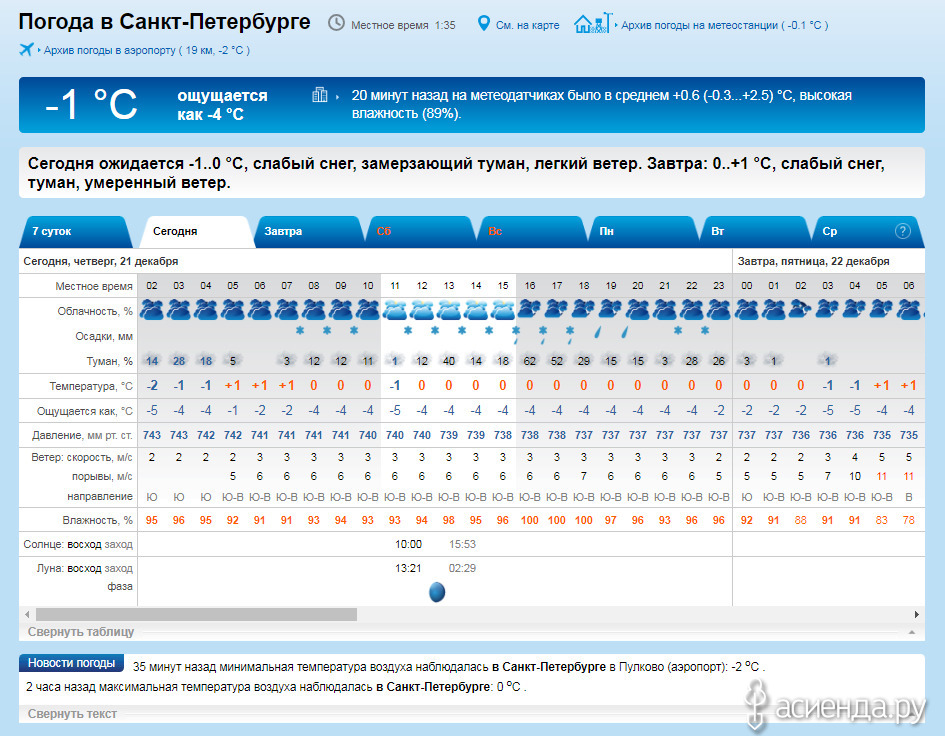The width and height of the screenshot is (945, 736).
Task: Click the cloudiness icon for hour 23
Action: click(x=718, y=310)
